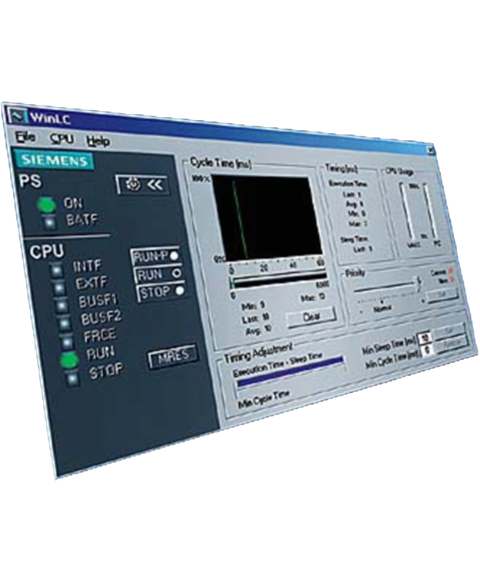Open the Help menu
This screenshot has height=583, width=480.
[98, 141]
